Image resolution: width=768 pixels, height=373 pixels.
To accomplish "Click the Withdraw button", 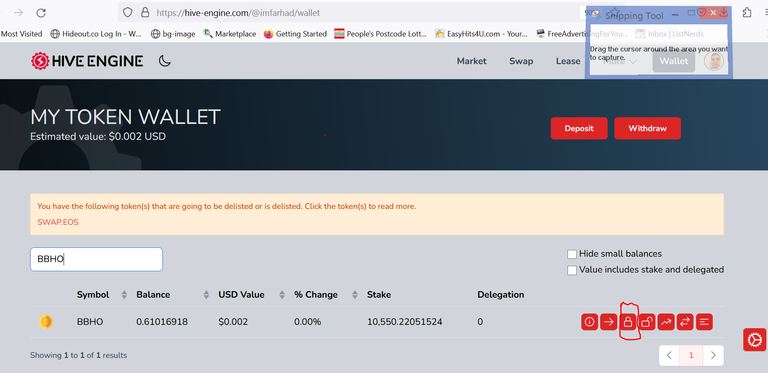I will tap(648, 128).
